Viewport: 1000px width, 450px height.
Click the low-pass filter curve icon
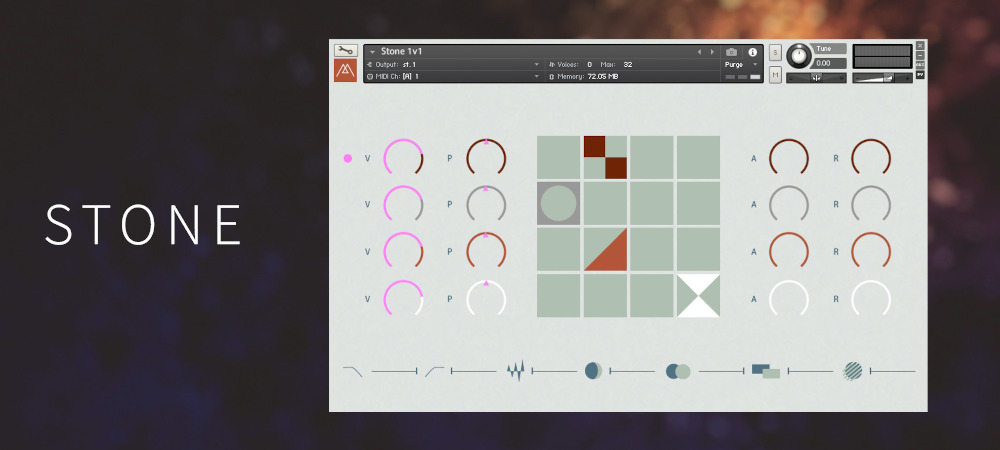pos(353,371)
